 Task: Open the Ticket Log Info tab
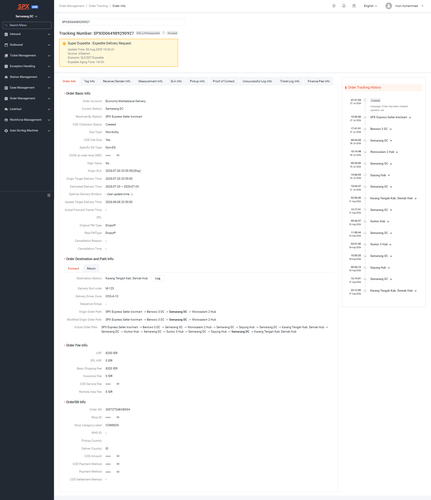click(x=289, y=81)
